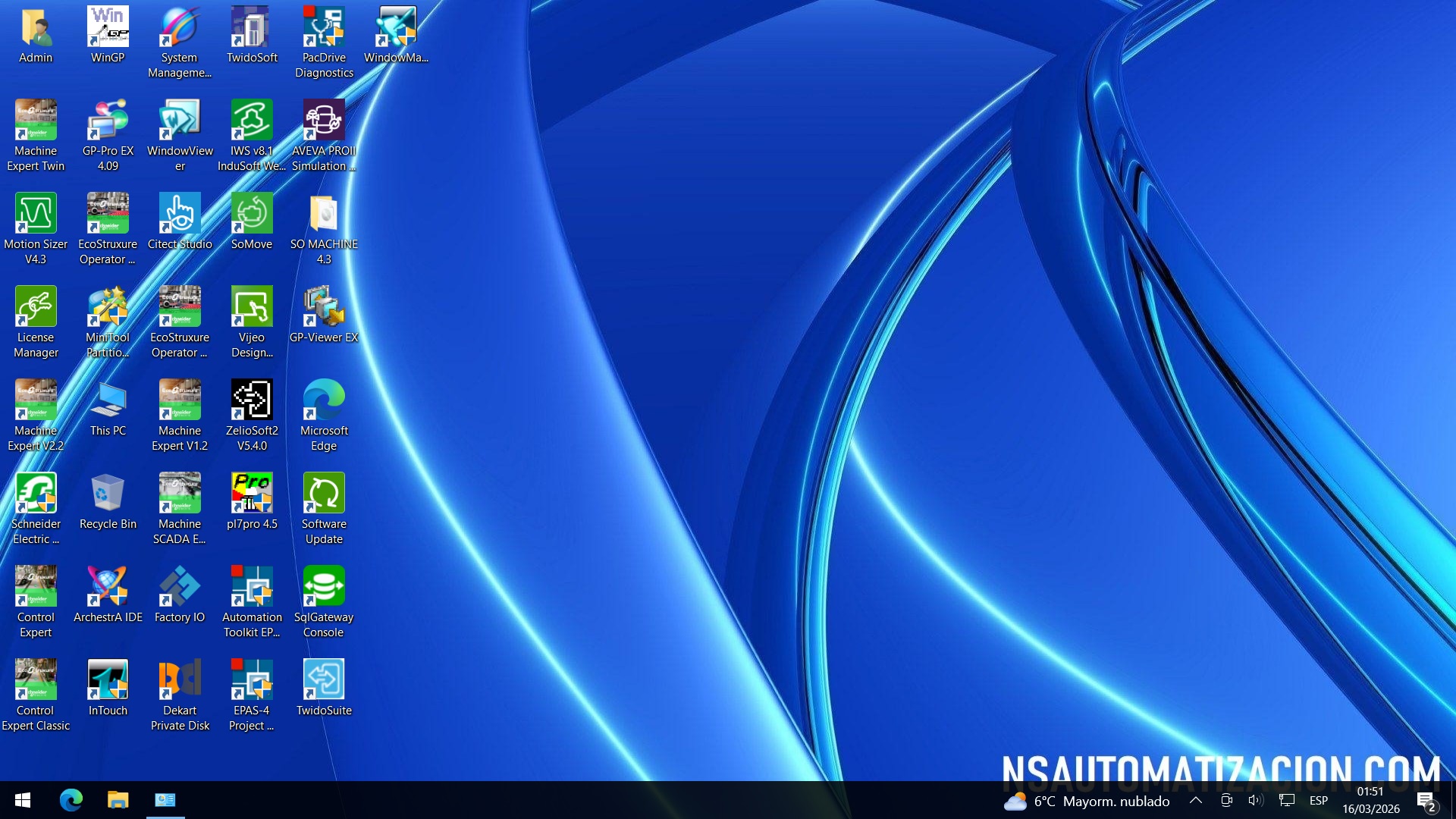
Task: Select Automation Toolkit EP icon
Action: 252,603
